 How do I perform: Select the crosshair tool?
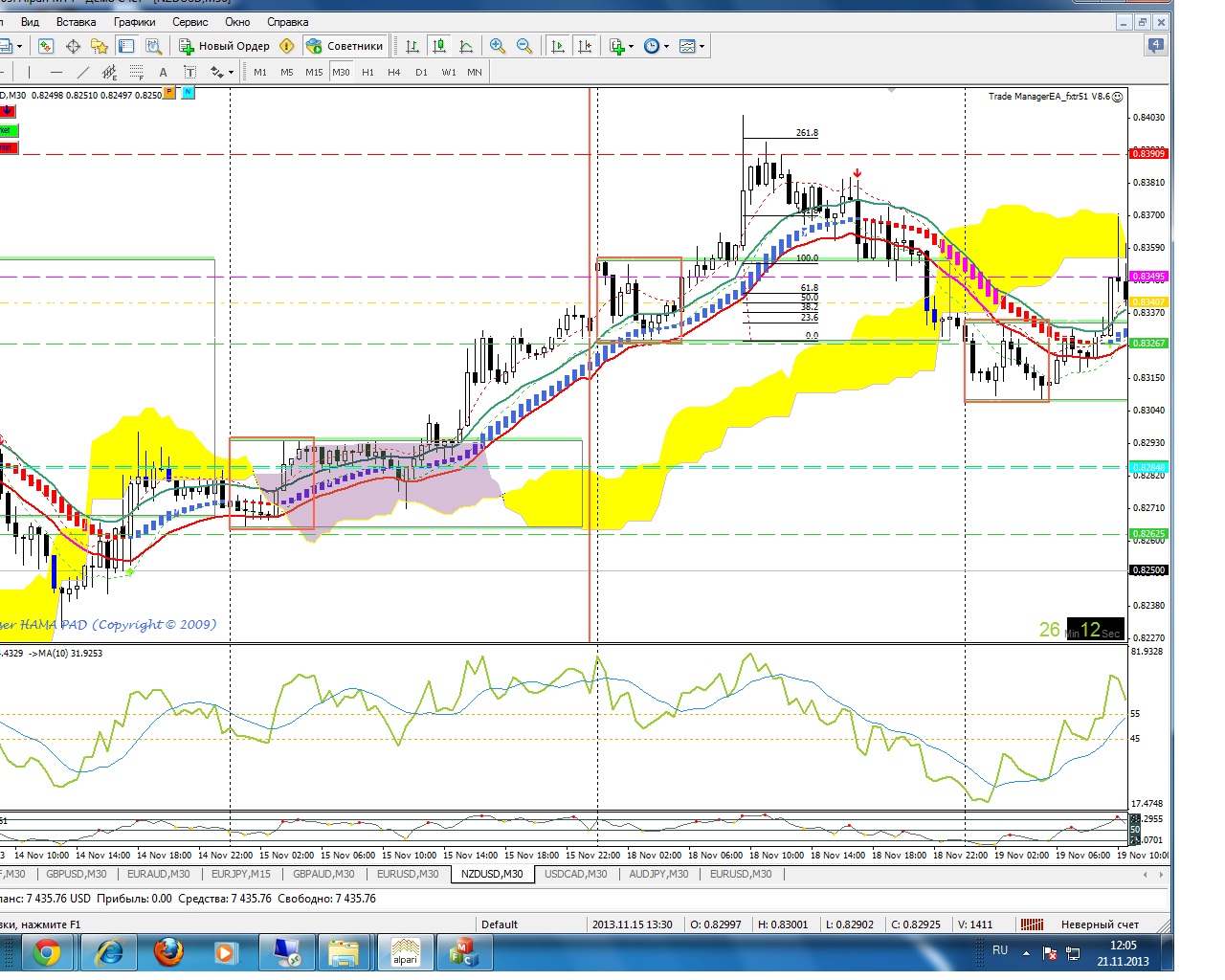(73, 46)
